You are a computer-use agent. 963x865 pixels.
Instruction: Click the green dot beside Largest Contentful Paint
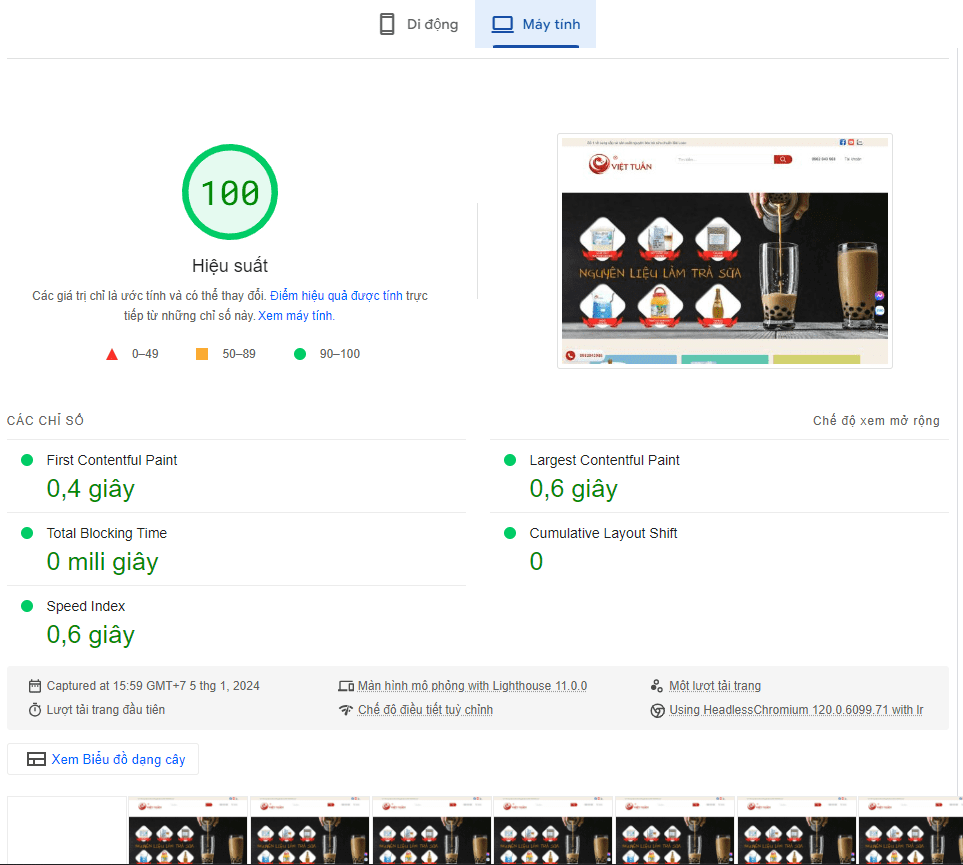coord(510,460)
